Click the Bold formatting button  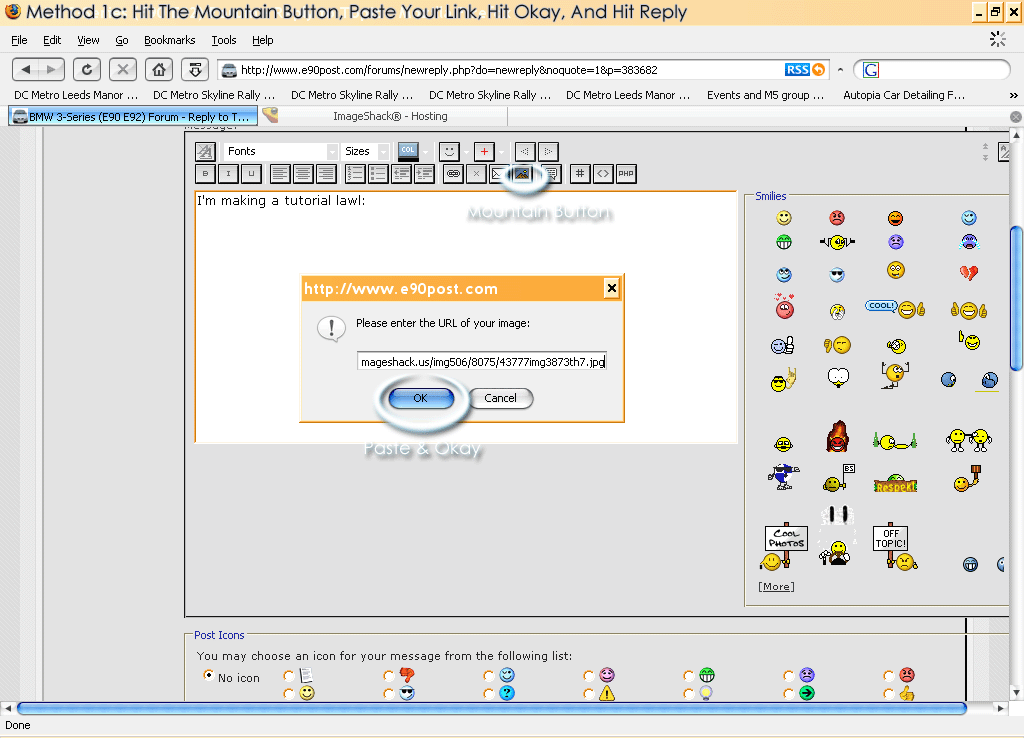[x=205, y=174]
